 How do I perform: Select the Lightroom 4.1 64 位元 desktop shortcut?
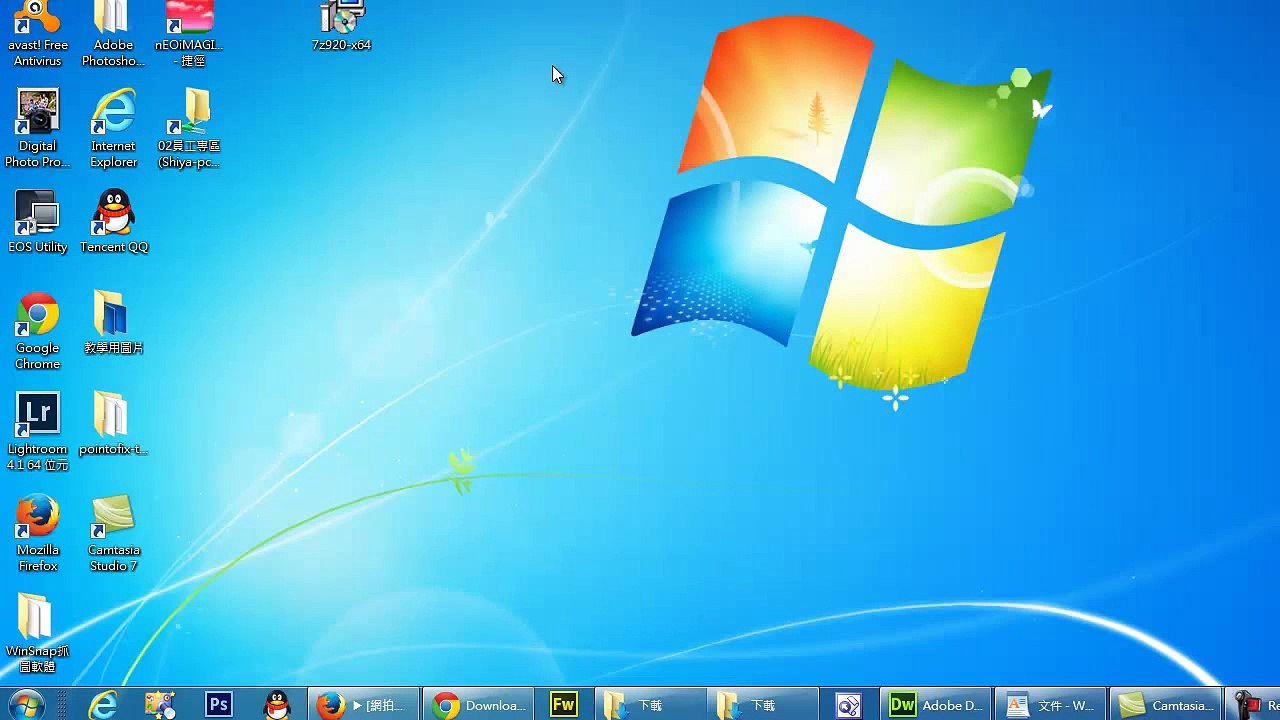click(38, 432)
